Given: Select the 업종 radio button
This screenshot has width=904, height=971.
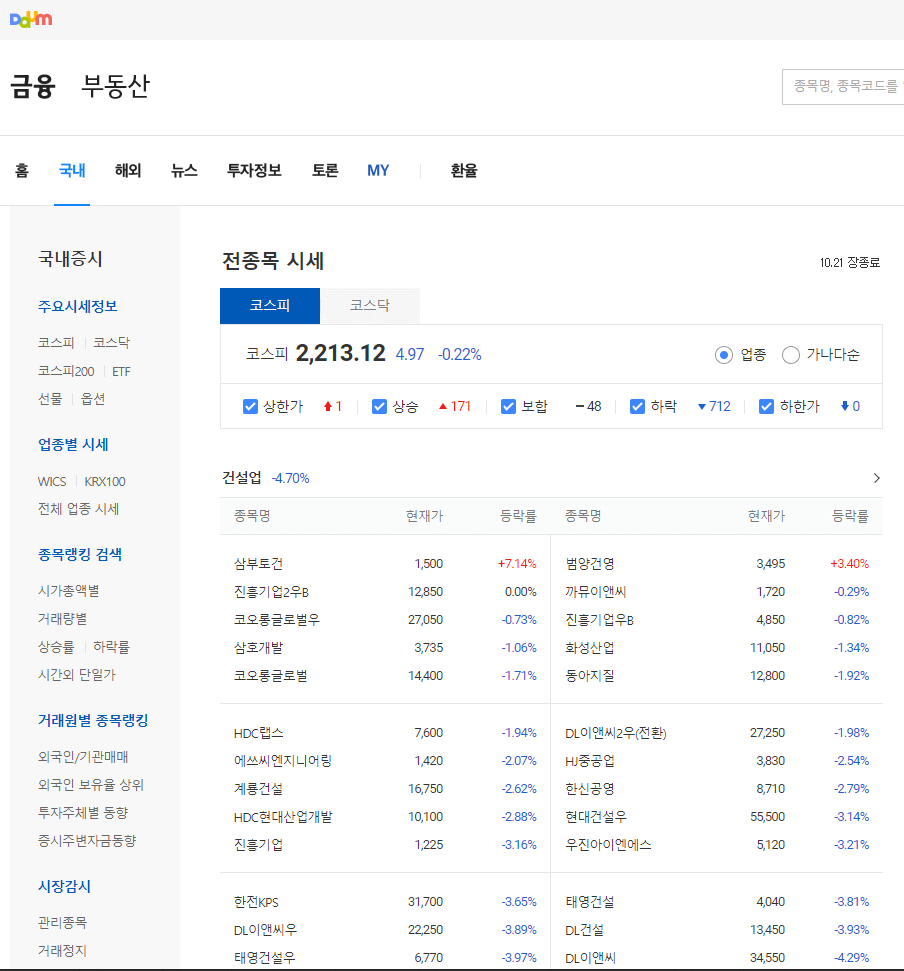Looking at the screenshot, I should (x=724, y=355).
